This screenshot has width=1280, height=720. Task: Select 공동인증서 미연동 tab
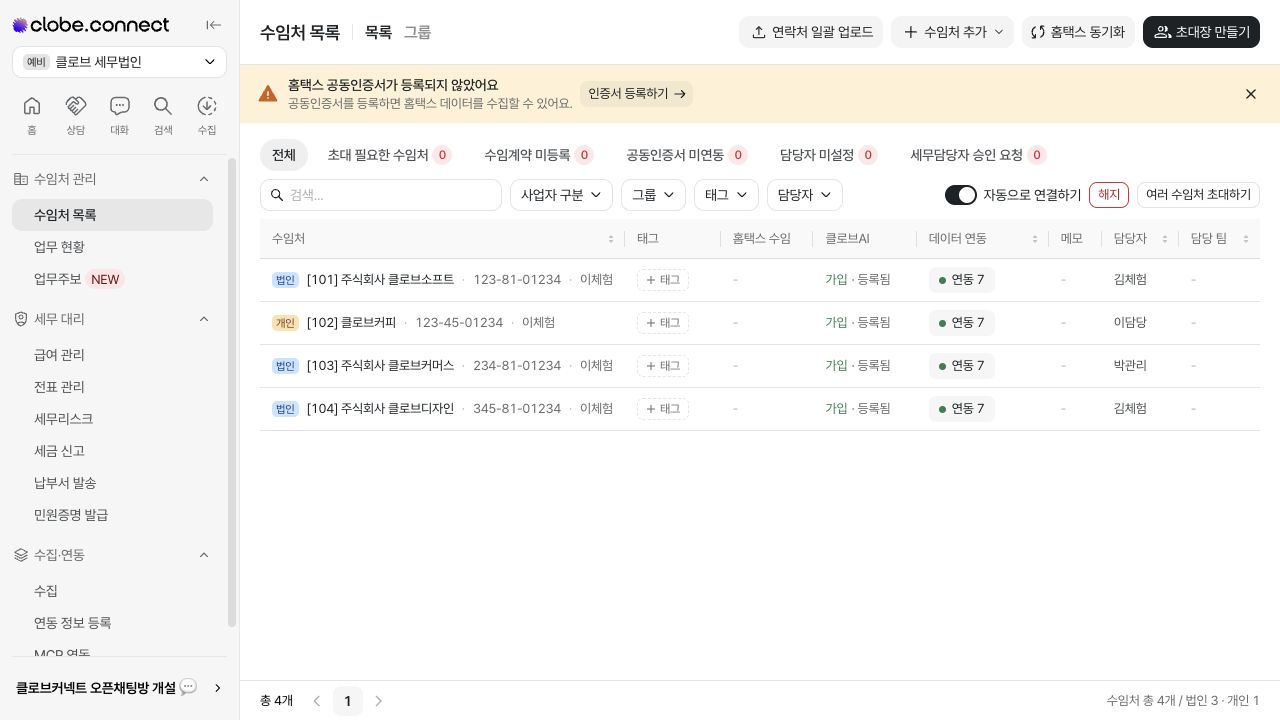(686, 155)
